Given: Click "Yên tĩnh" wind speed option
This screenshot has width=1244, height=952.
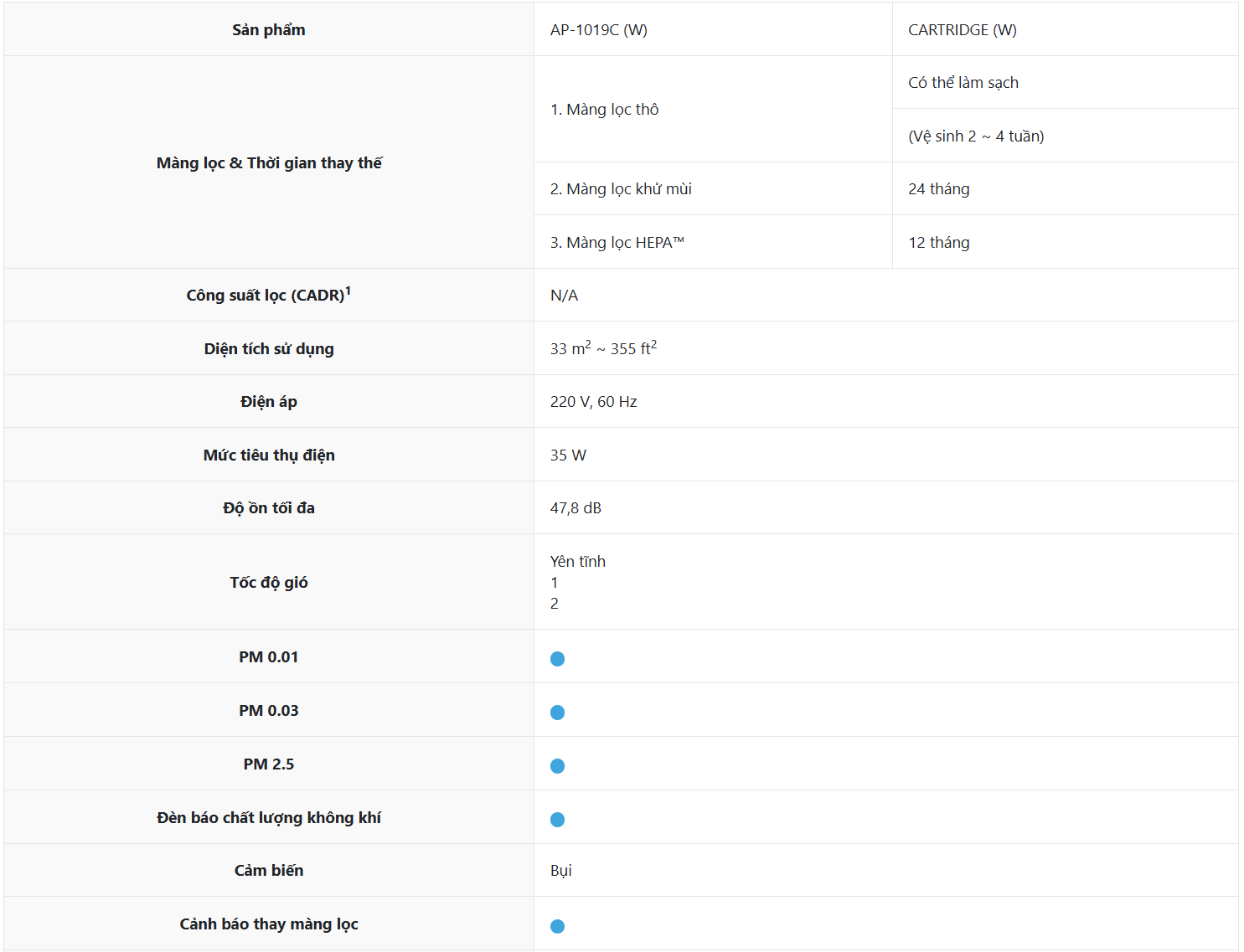Looking at the screenshot, I should (577, 562).
